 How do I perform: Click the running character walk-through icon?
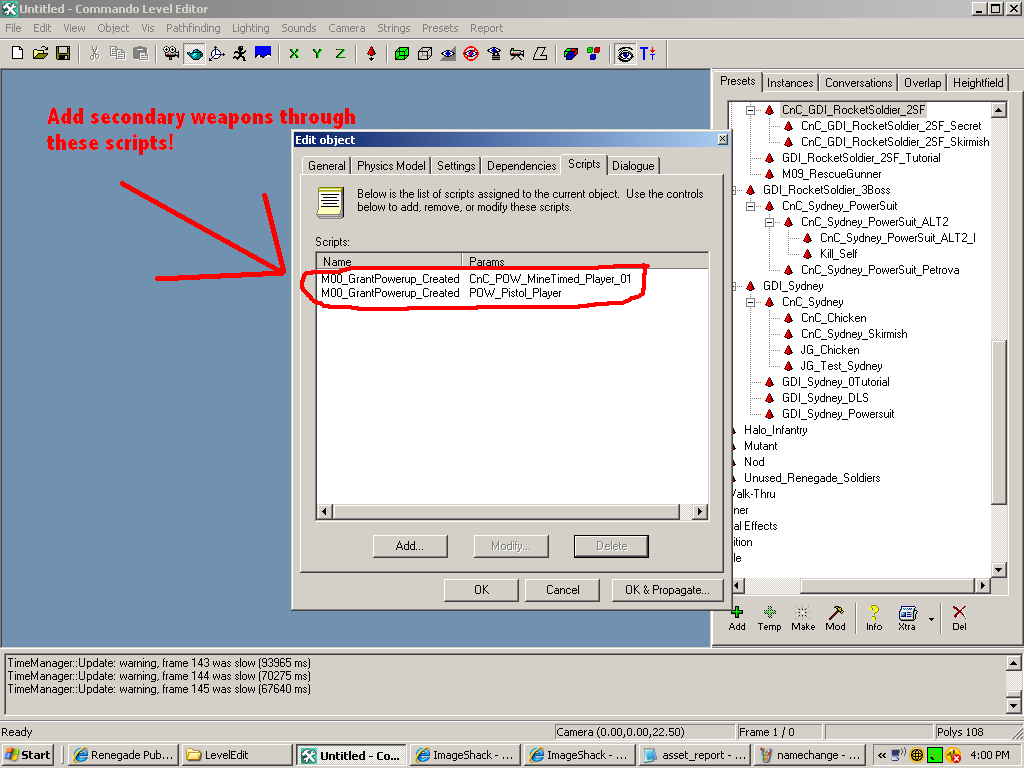coord(240,53)
